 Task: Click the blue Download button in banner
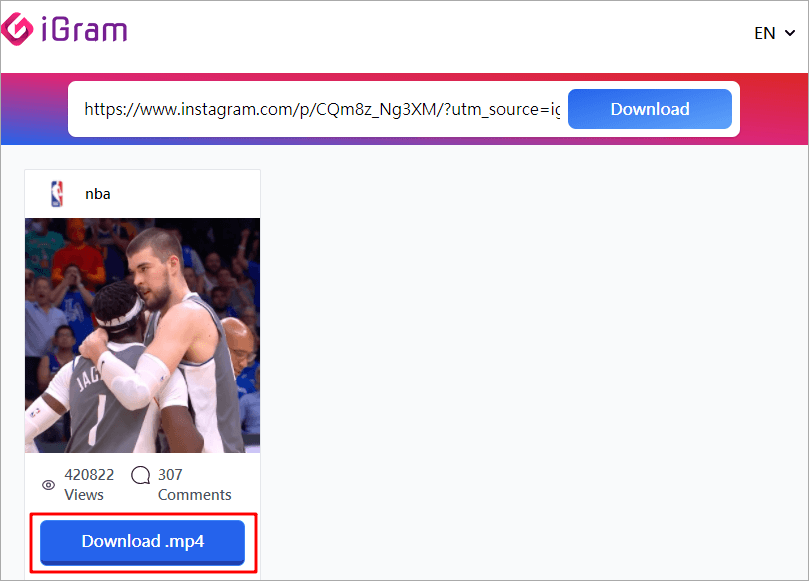tap(650, 109)
